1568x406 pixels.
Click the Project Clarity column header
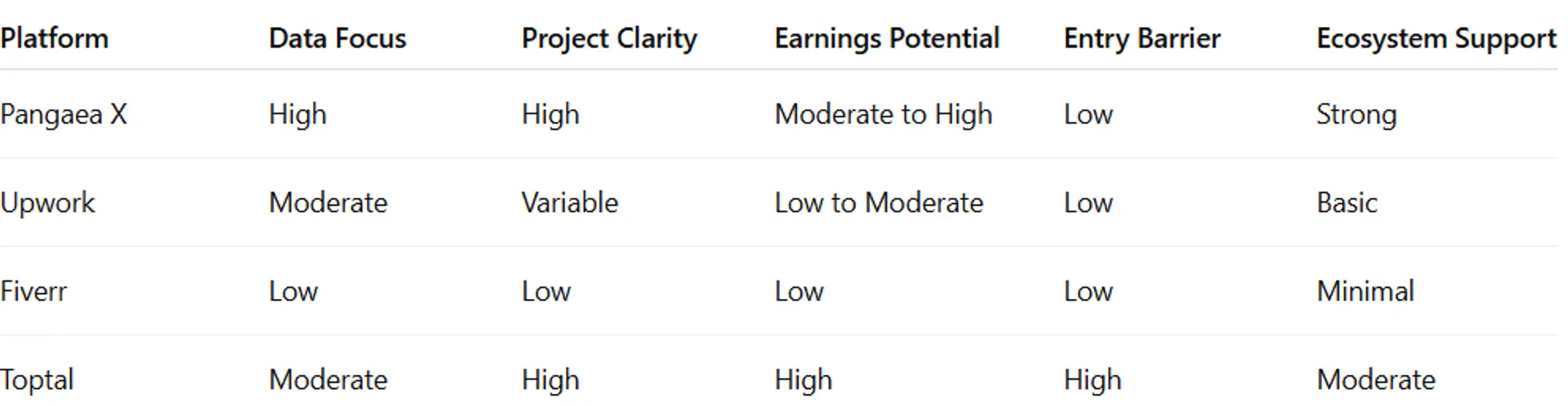click(x=609, y=38)
